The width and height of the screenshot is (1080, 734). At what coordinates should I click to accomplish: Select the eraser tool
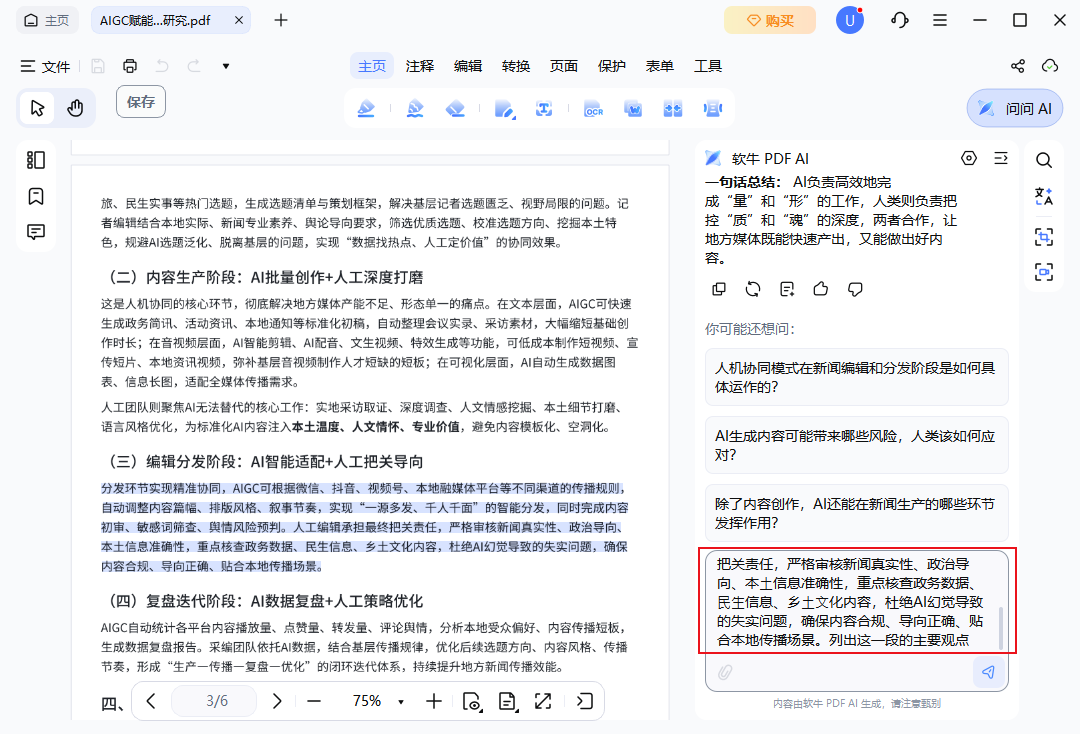coord(455,109)
